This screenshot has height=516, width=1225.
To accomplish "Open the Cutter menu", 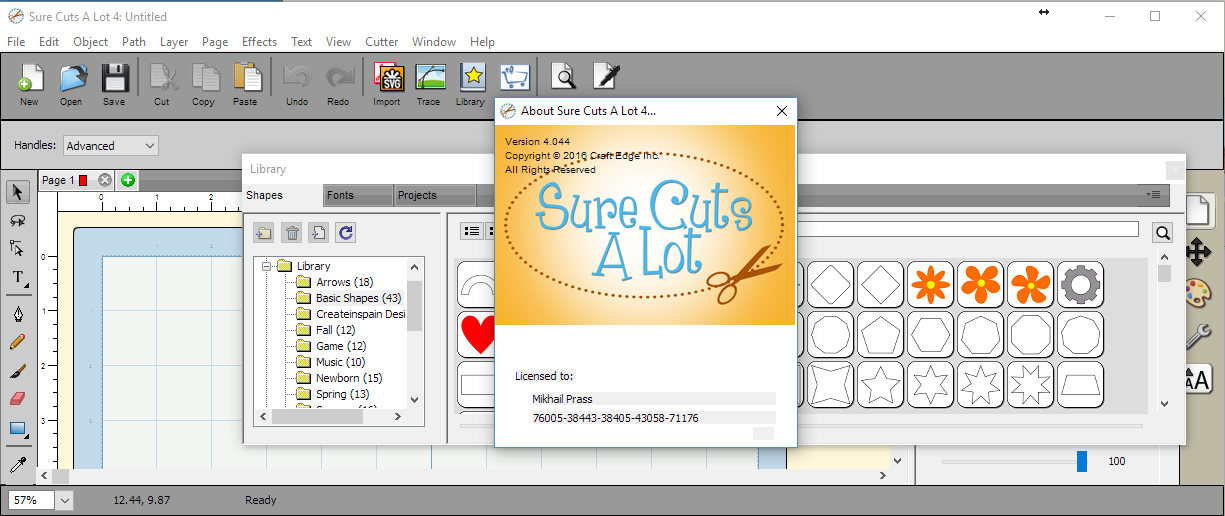I will coord(382,42).
